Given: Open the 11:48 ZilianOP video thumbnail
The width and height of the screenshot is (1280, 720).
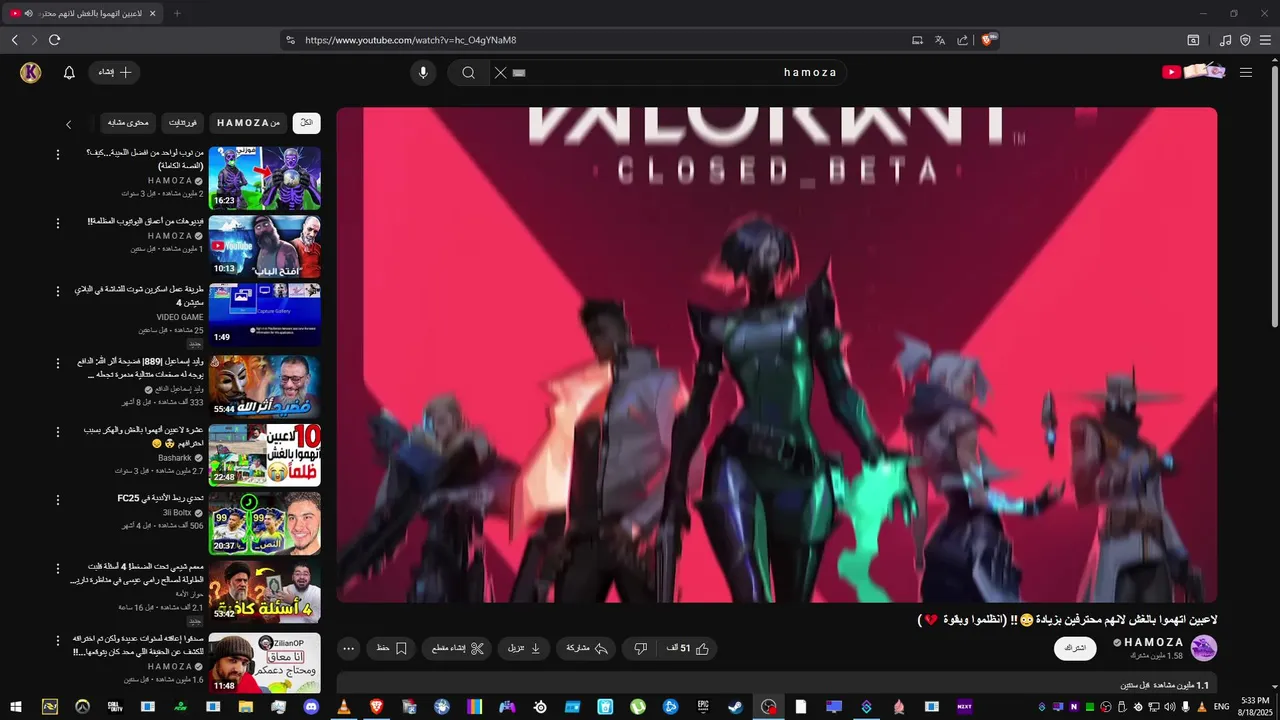Looking at the screenshot, I should tap(265, 663).
